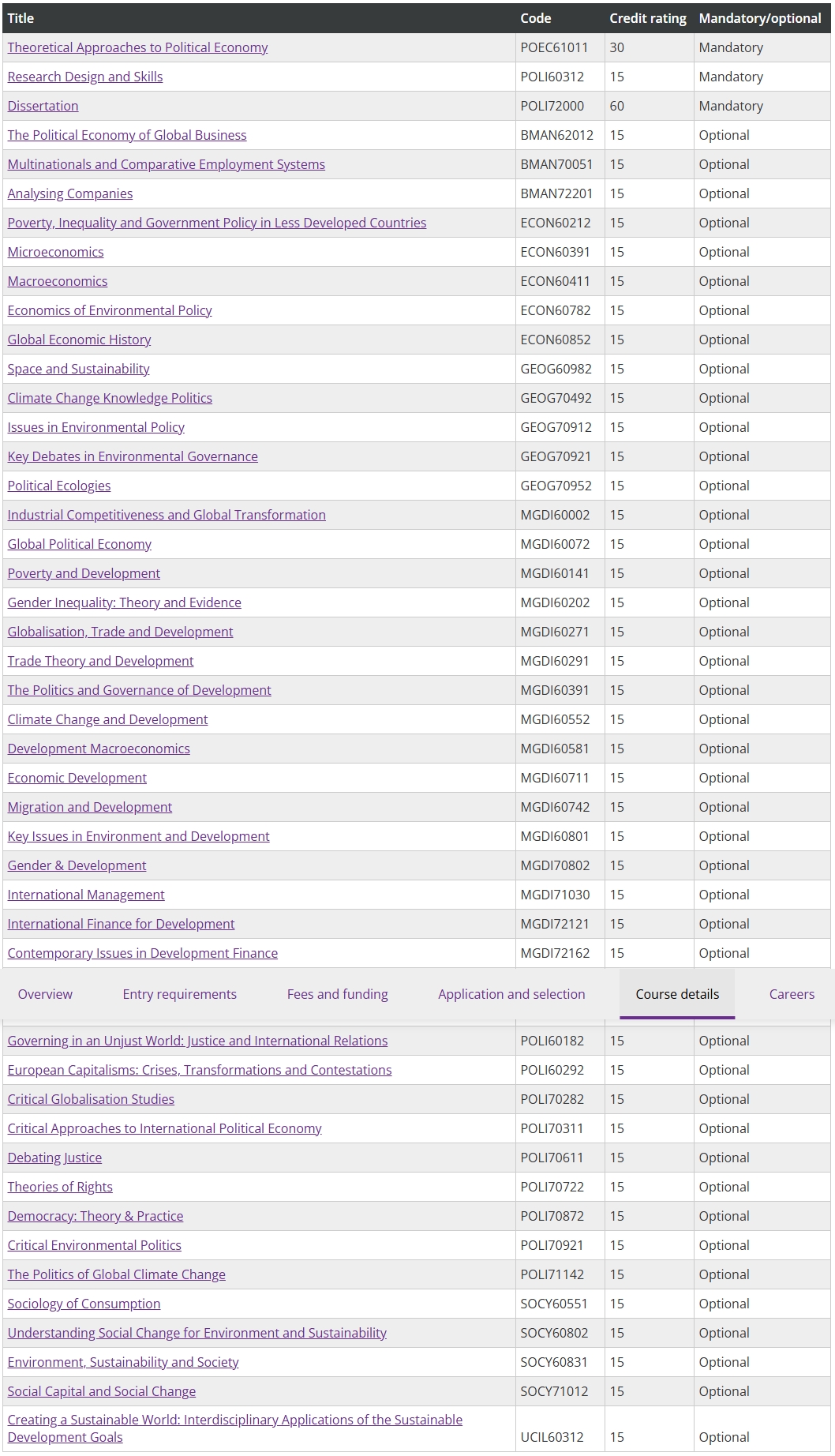The width and height of the screenshot is (835, 1456).
Task: Open Research Design and Skills link
Action: [85, 77]
